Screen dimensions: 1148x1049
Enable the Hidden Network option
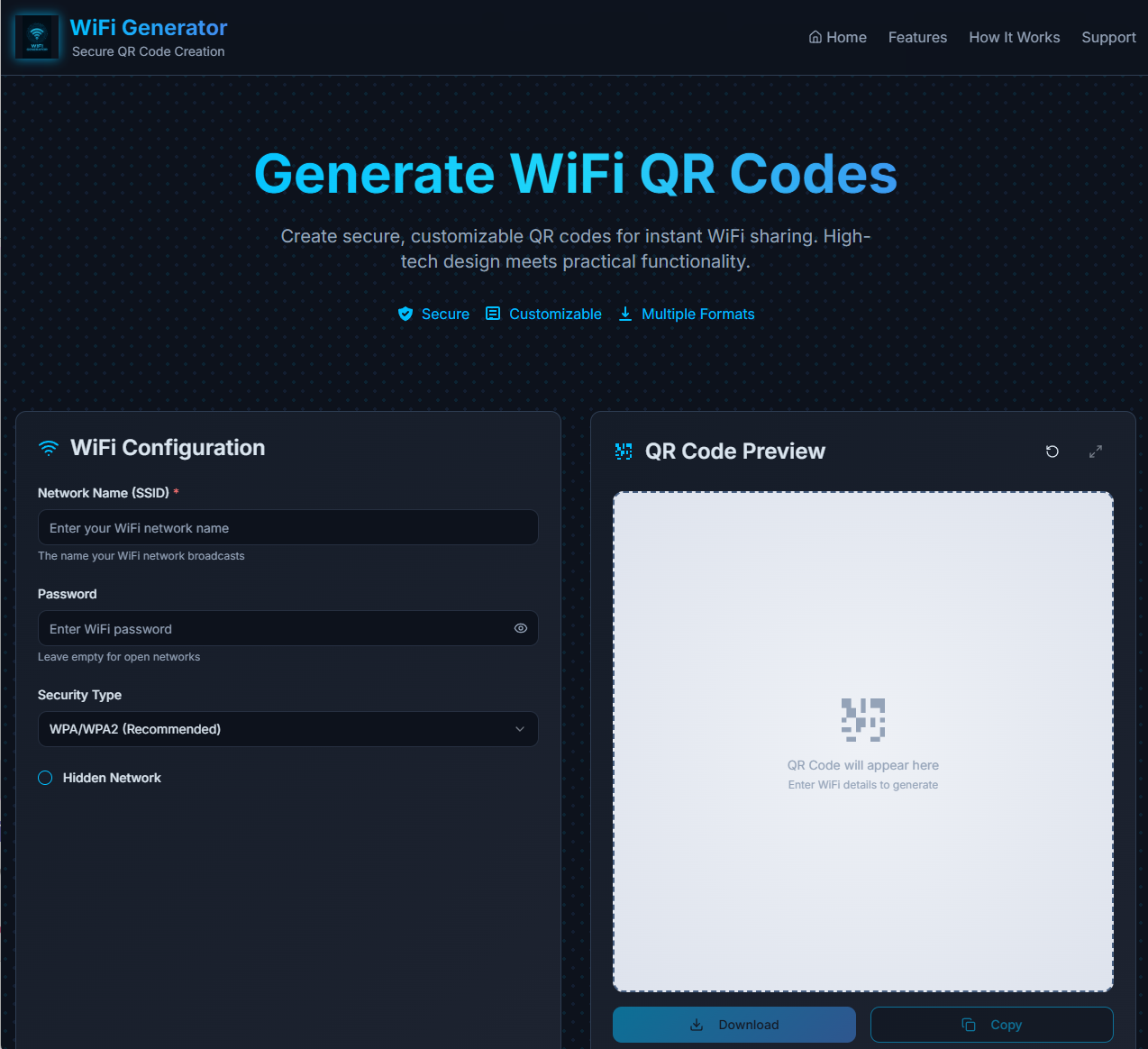45,778
